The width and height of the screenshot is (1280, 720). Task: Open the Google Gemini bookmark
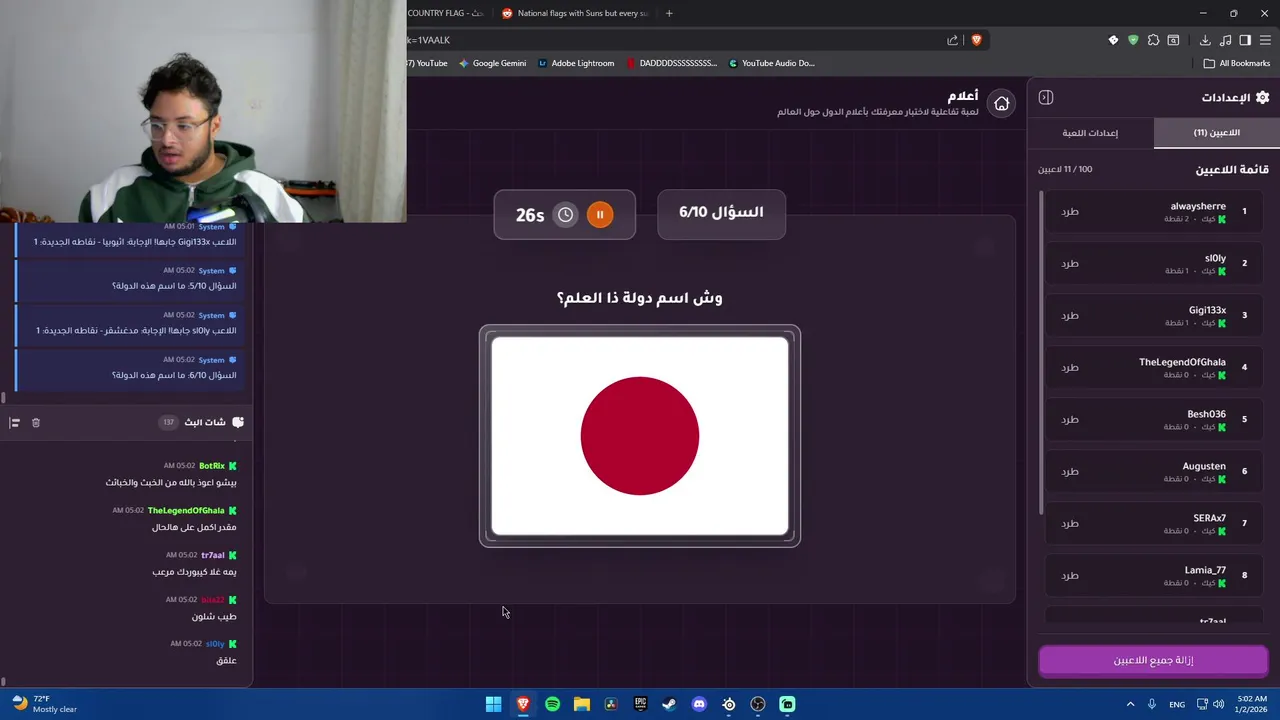pyautogui.click(x=492, y=63)
